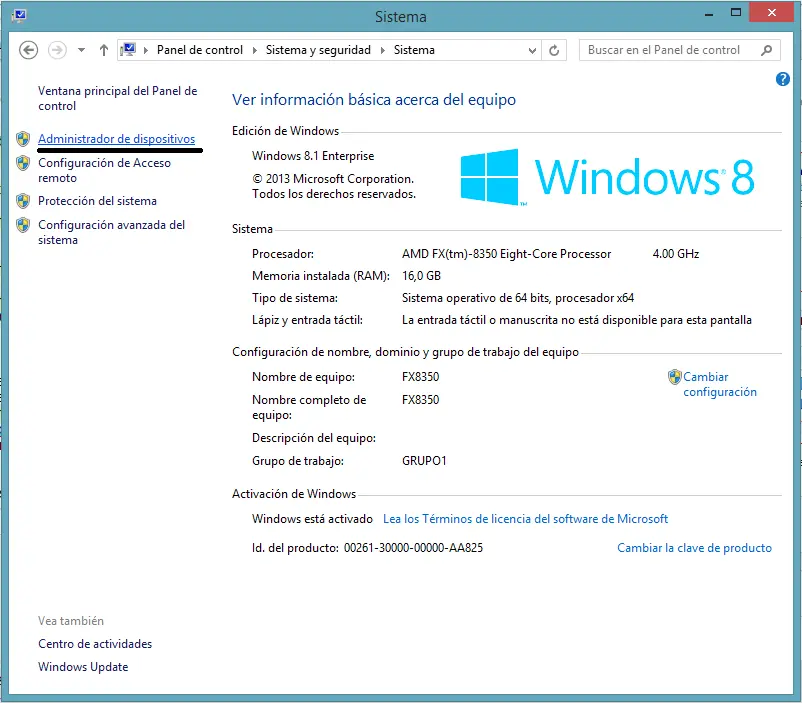
Task: Select Sistema in the address breadcrumb
Action: click(414, 50)
